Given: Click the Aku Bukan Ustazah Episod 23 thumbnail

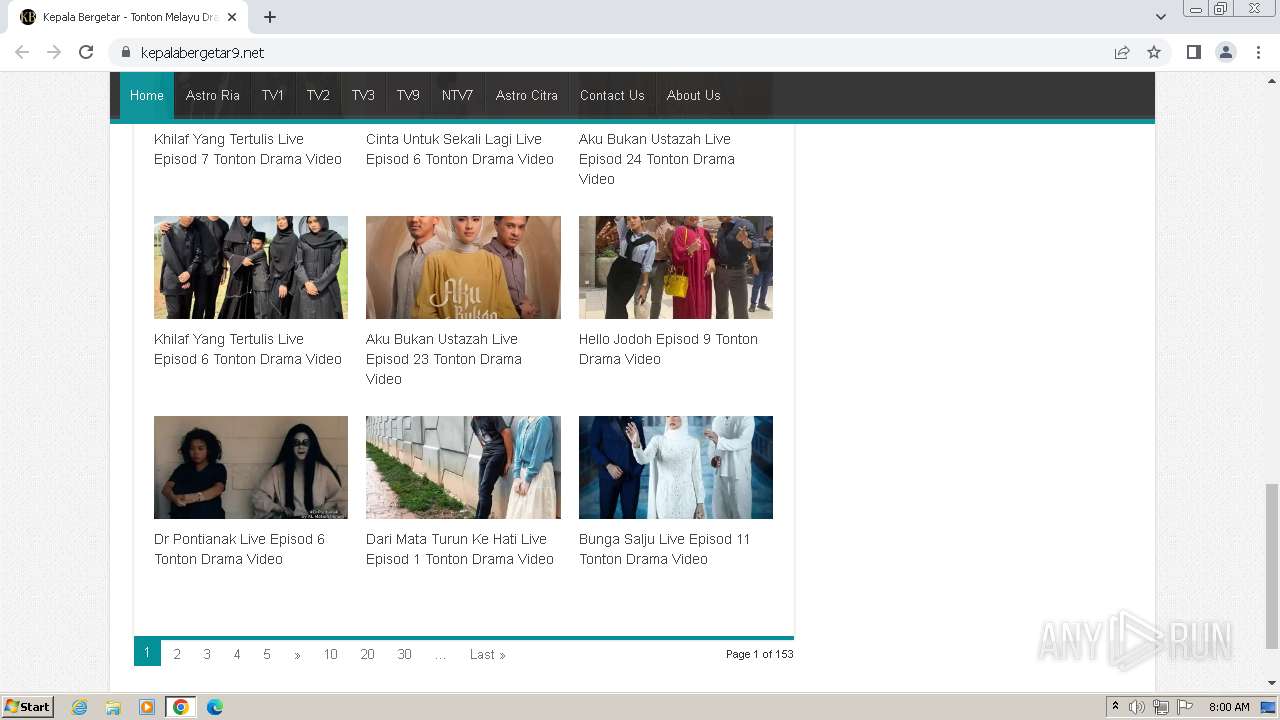Looking at the screenshot, I should coord(463,267).
